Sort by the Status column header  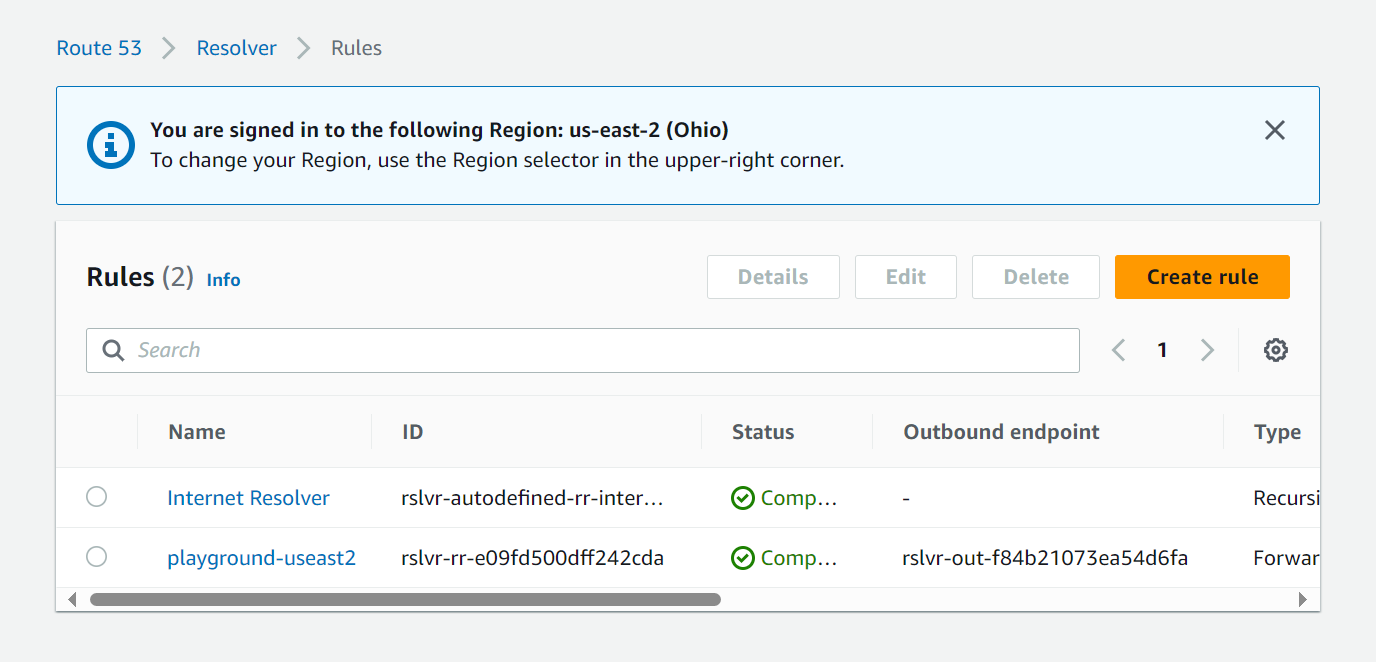tap(763, 431)
